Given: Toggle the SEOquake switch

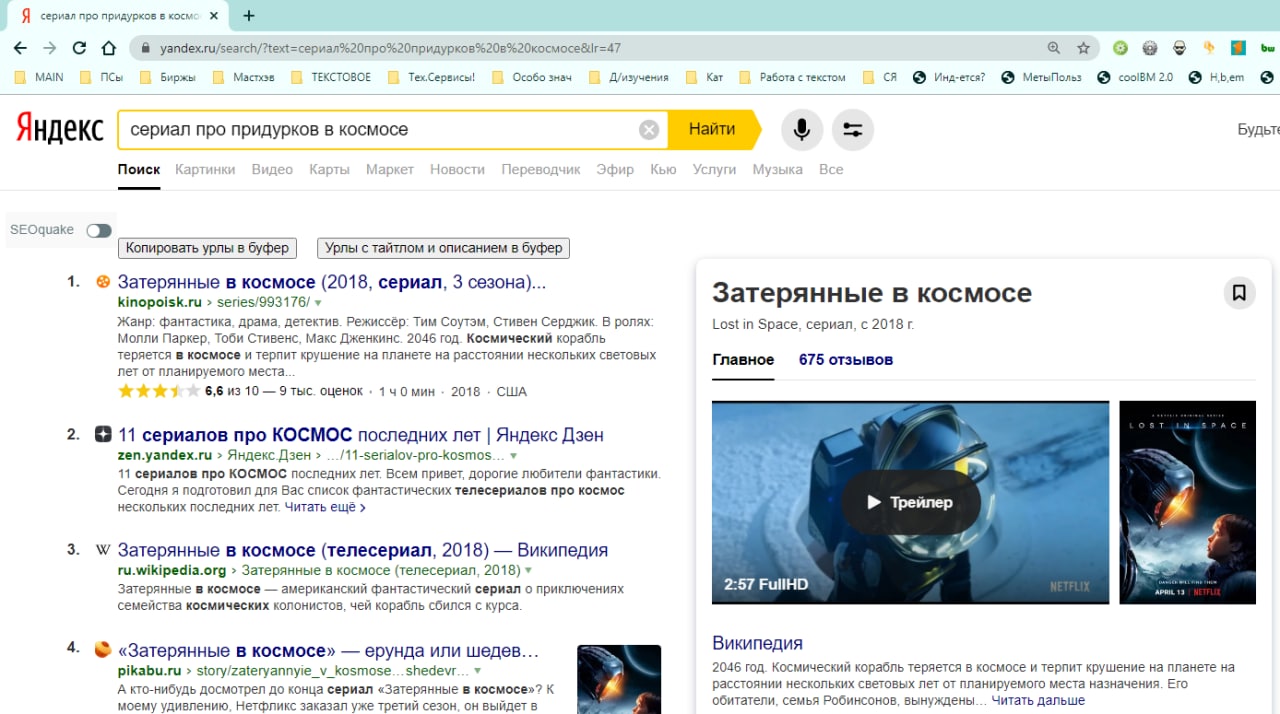Looking at the screenshot, I should pos(98,230).
